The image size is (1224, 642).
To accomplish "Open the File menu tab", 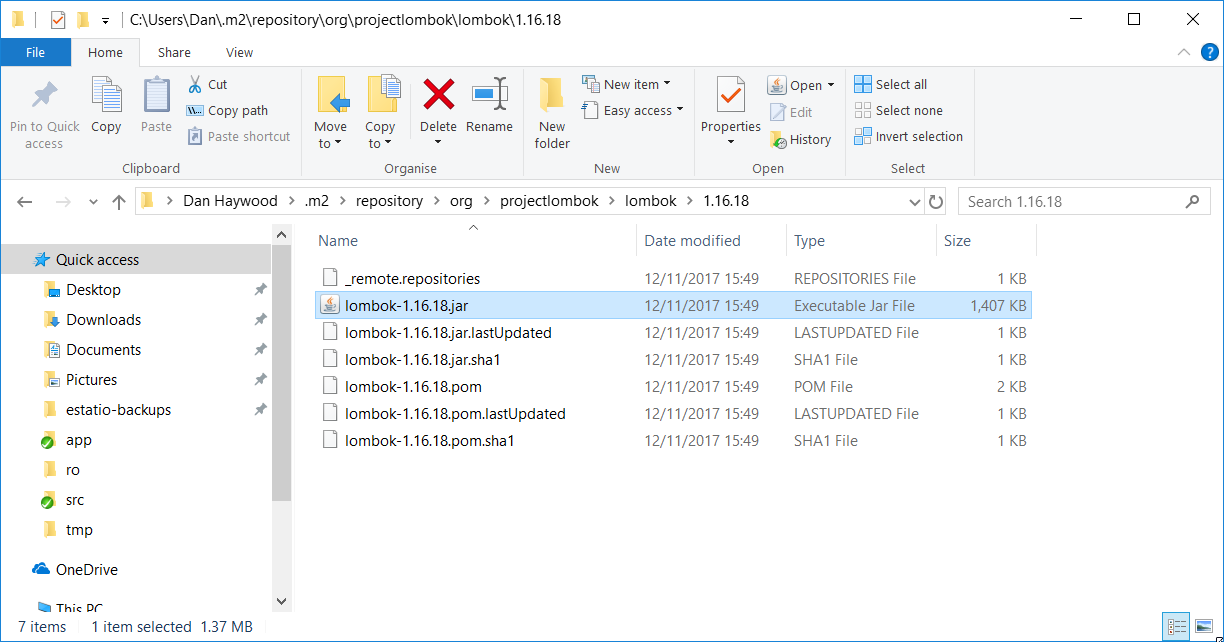I will [x=35, y=53].
